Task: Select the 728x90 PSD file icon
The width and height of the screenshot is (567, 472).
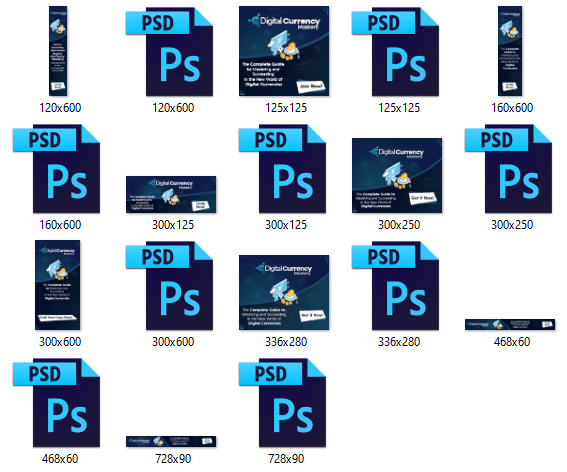Action: coord(282,403)
